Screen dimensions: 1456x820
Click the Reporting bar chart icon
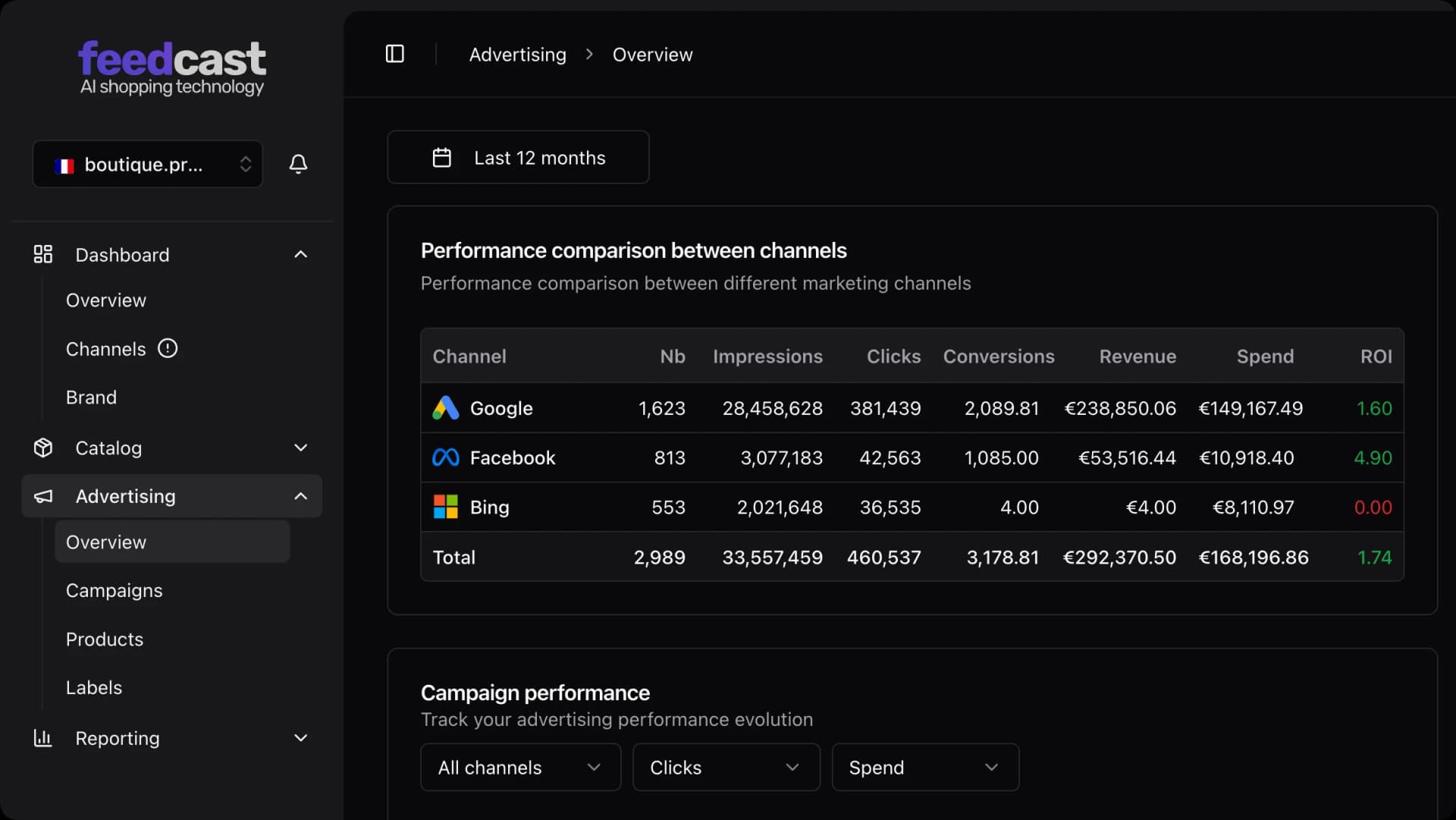pos(43,737)
